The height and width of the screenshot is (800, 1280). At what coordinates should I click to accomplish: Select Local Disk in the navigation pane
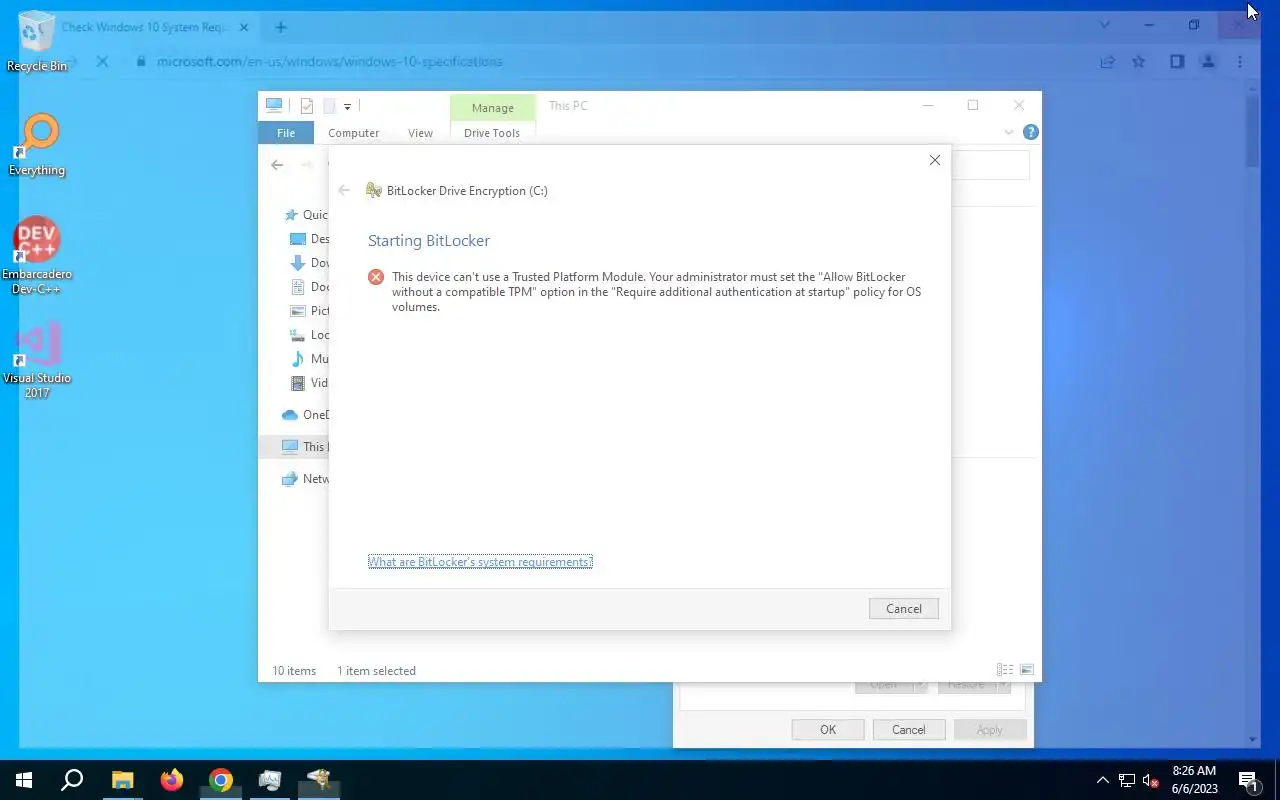[309, 335]
